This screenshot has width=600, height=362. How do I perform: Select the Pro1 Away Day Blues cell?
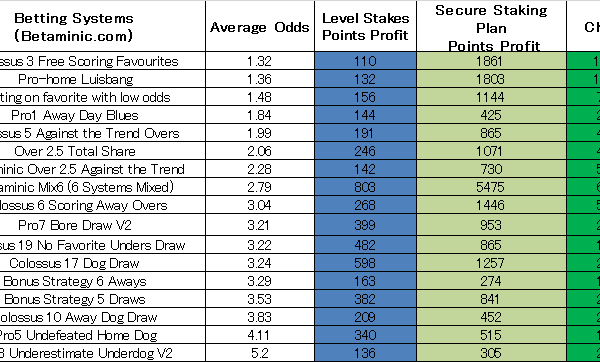tap(103, 115)
